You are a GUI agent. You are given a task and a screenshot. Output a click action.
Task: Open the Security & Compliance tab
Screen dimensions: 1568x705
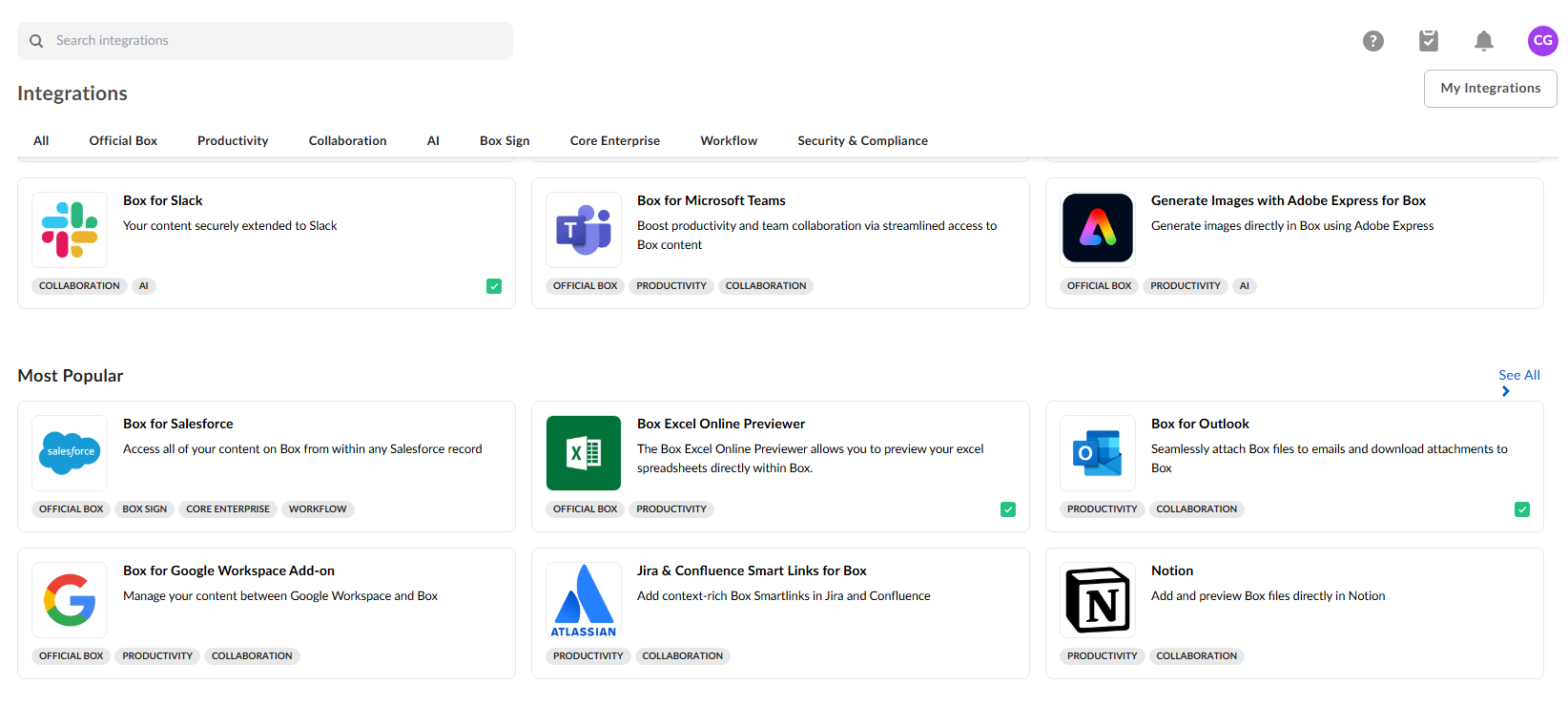(x=862, y=140)
